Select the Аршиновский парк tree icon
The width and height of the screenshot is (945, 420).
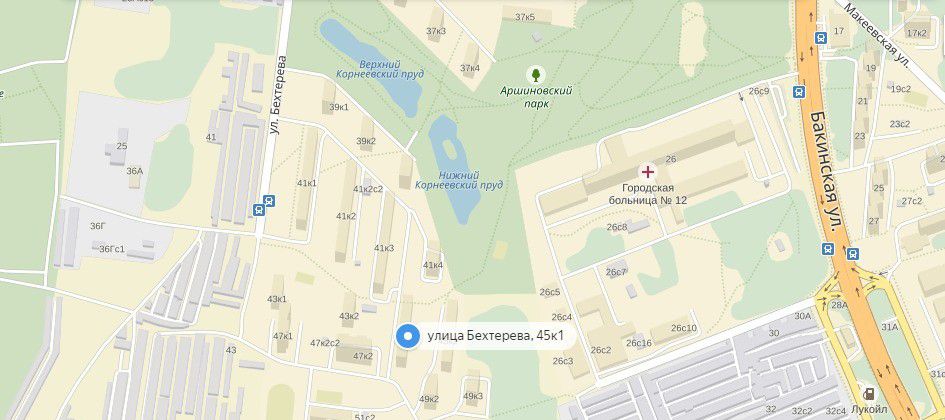point(535,75)
